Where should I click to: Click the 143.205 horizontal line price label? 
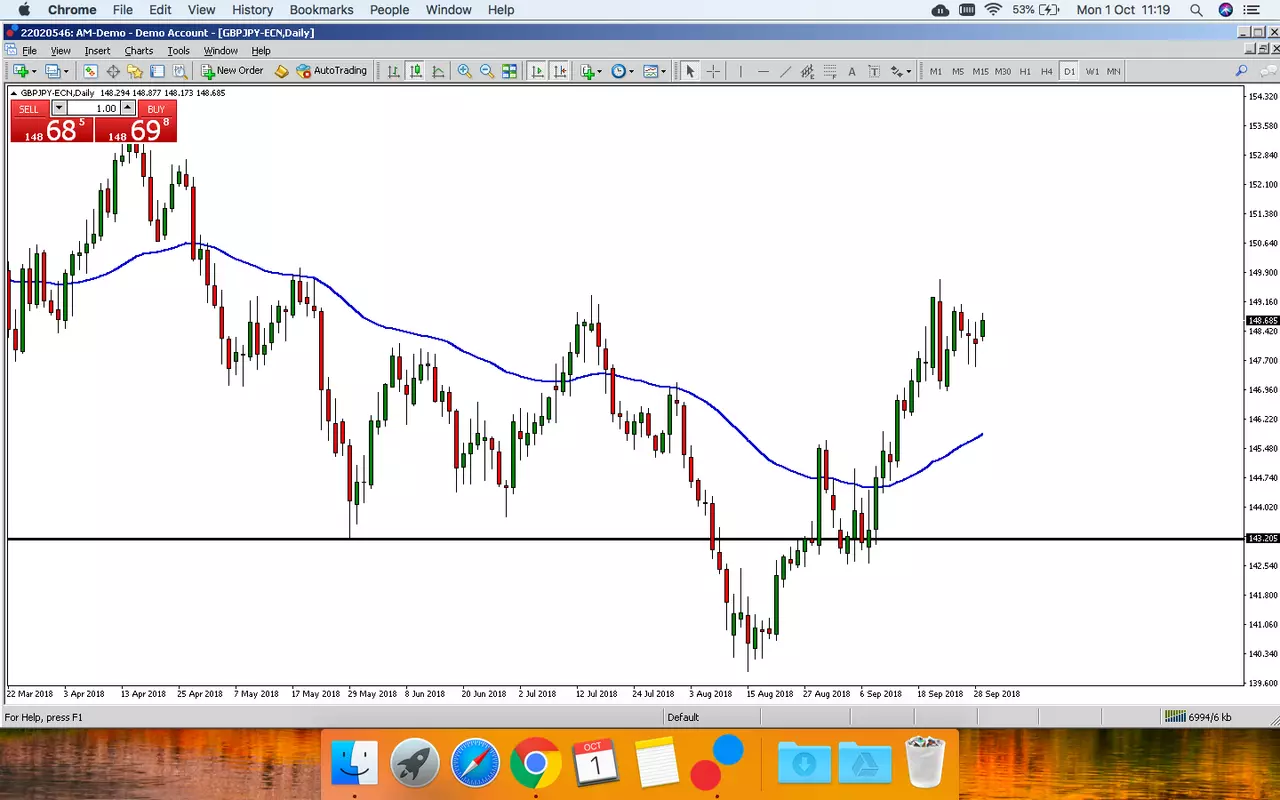[x=1263, y=538]
